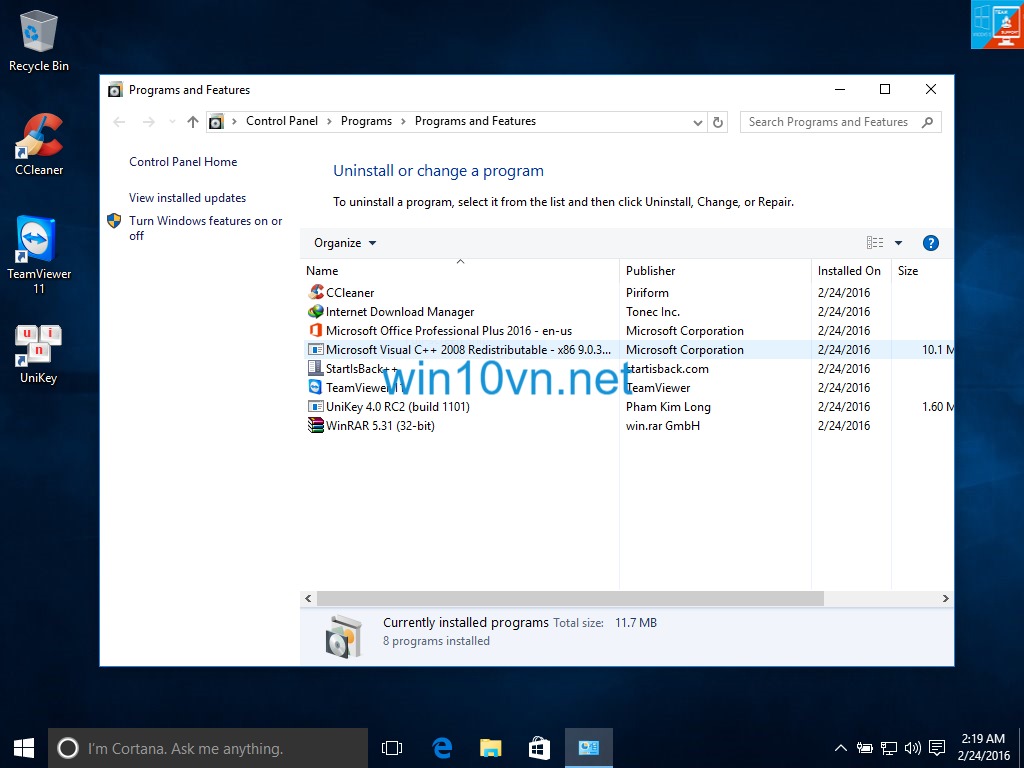Open the Action Center notification icon
The width and height of the screenshot is (1024, 768).
[x=937, y=748]
